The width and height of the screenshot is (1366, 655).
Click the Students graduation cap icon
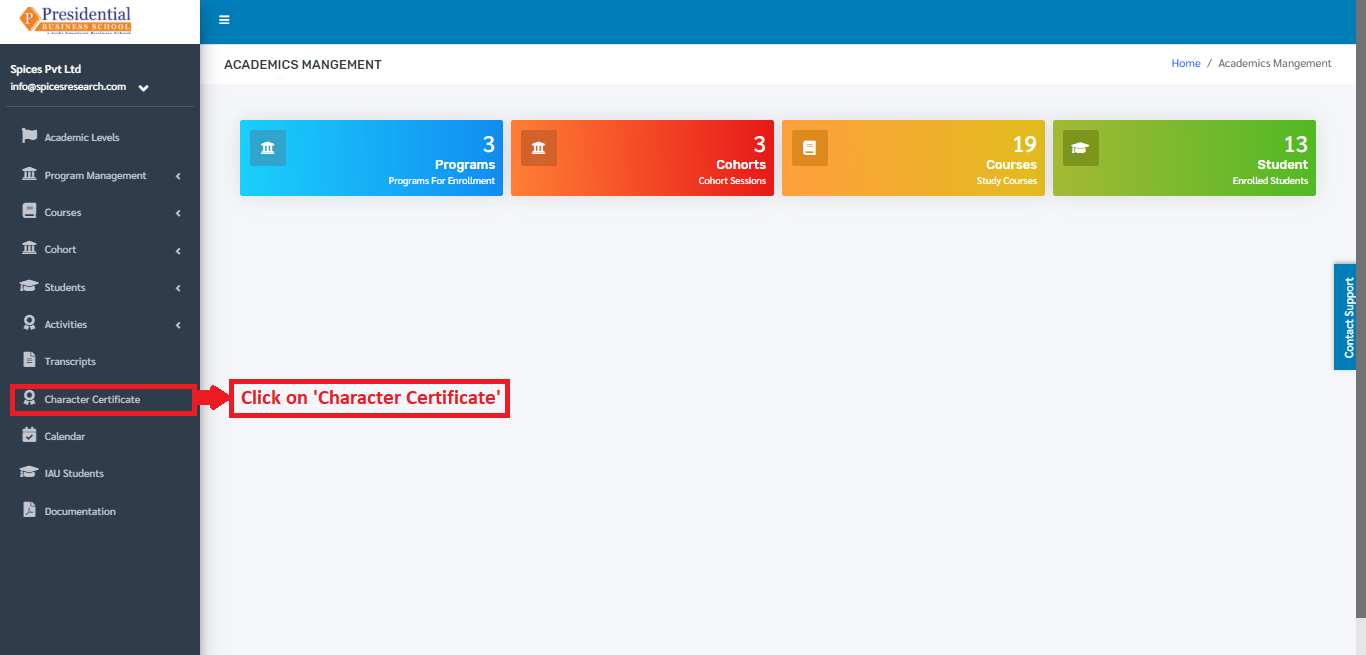click(29, 286)
